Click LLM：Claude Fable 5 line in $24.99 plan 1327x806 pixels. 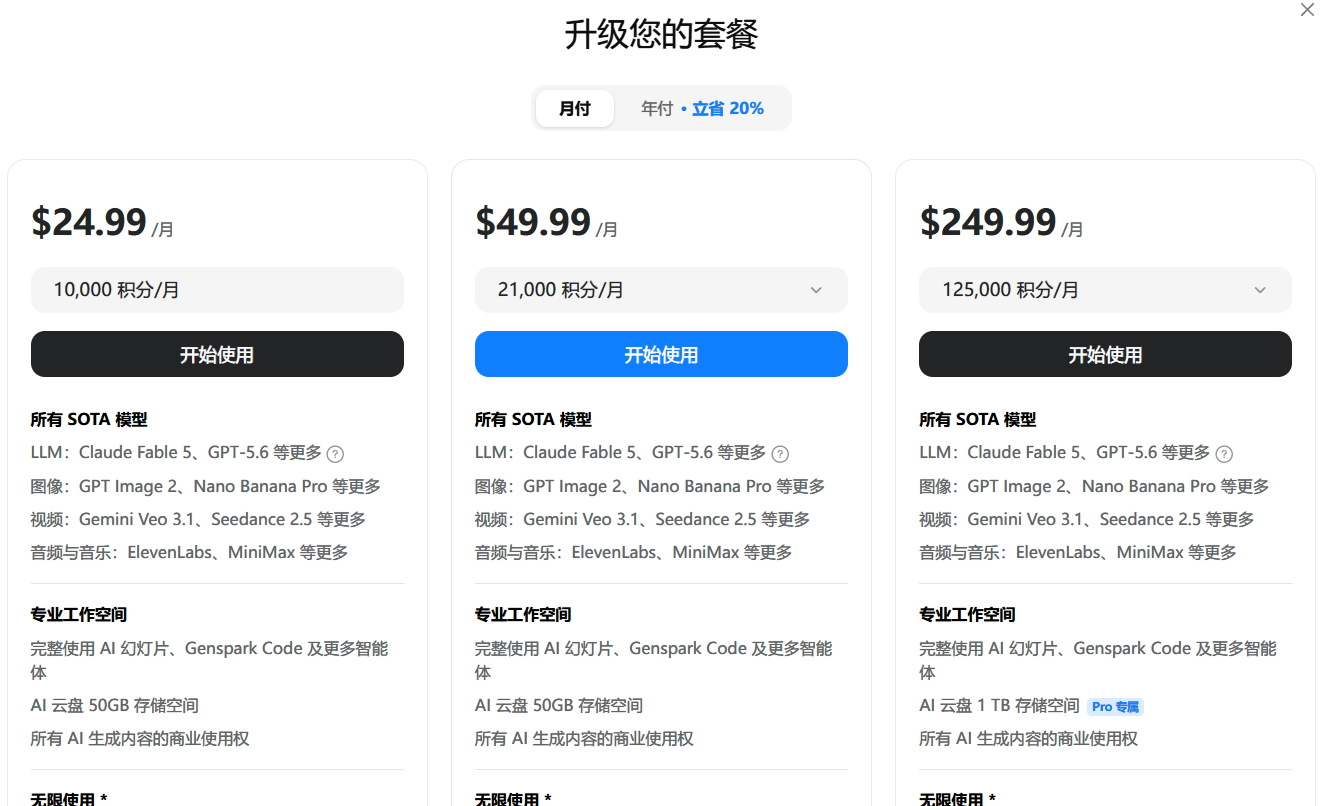pos(176,453)
